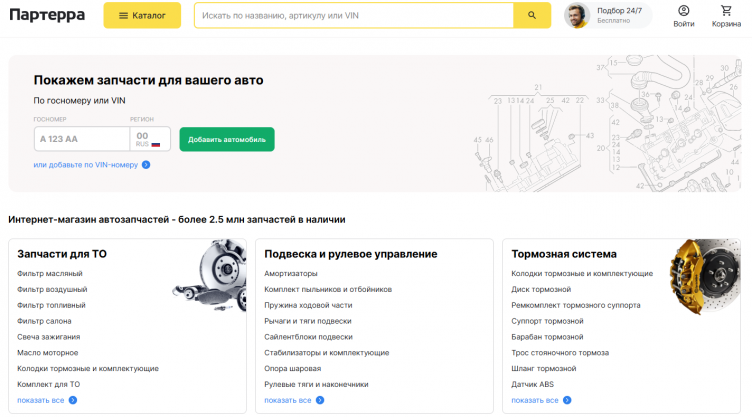Select Опора шаровая
Viewport: 752px width, 417px height.
pos(293,369)
